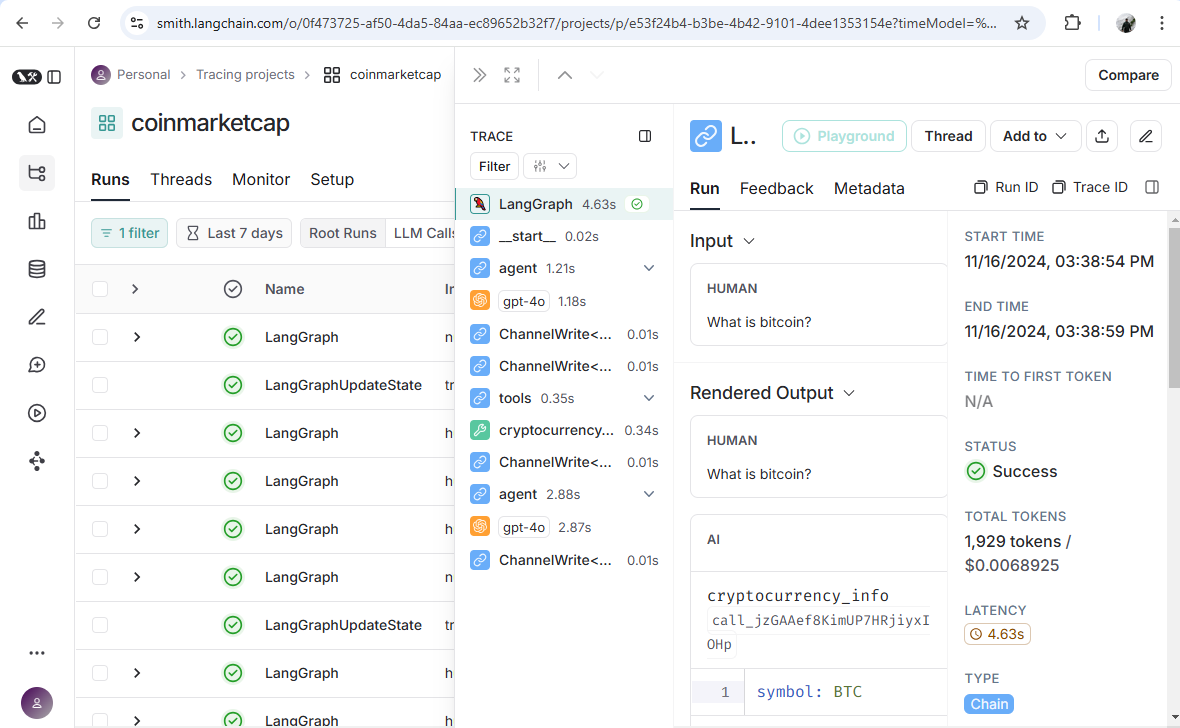Open run in Playground
The height and width of the screenshot is (728, 1180).
(x=844, y=136)
